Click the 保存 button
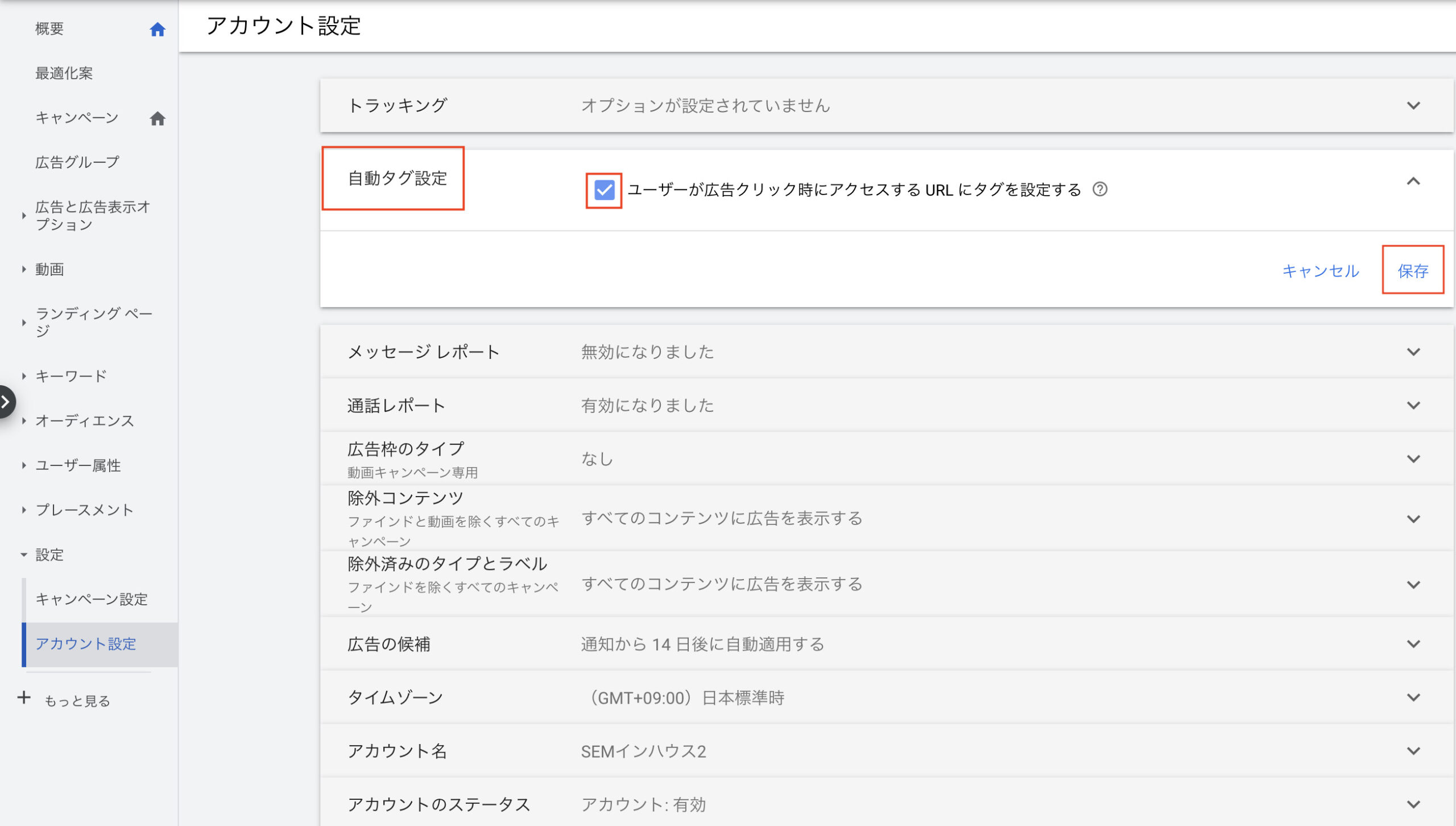 pyautogui.click(x=1413, y=271)
